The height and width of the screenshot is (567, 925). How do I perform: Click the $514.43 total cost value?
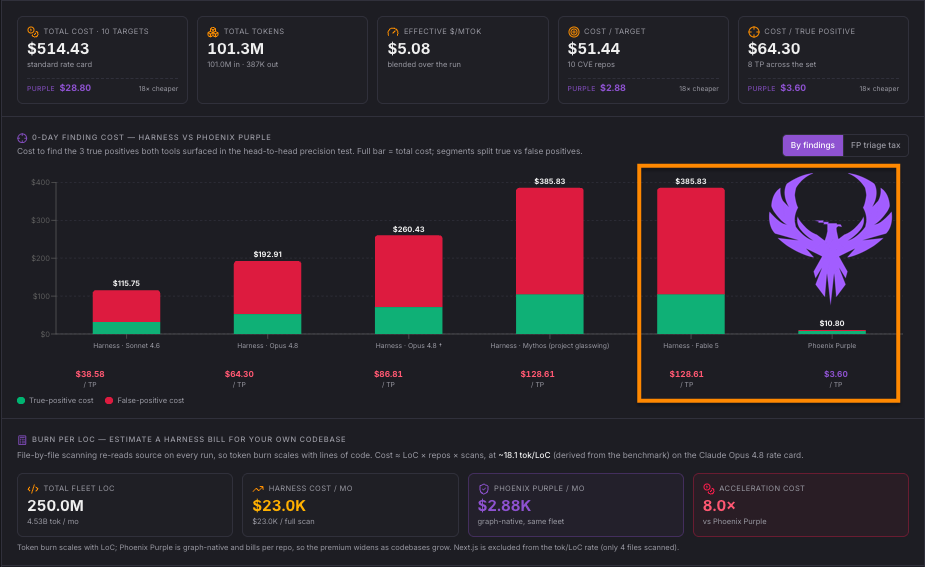tap(58, 49)
